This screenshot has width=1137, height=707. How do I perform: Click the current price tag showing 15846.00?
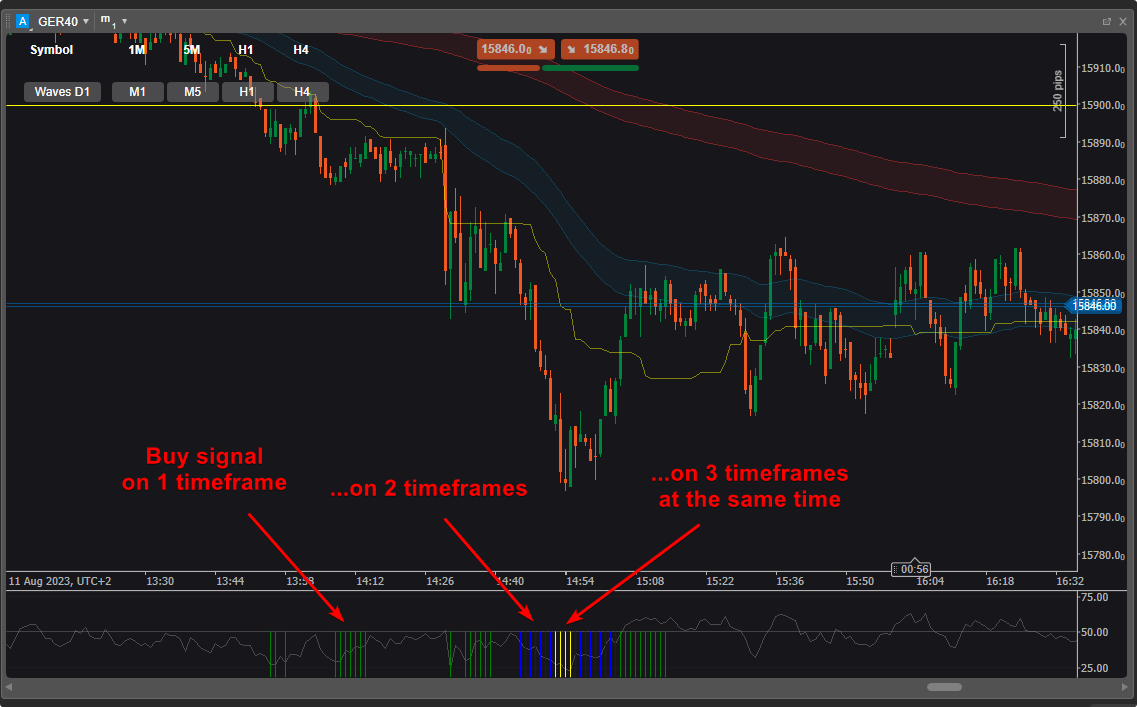pos(1095,306)
